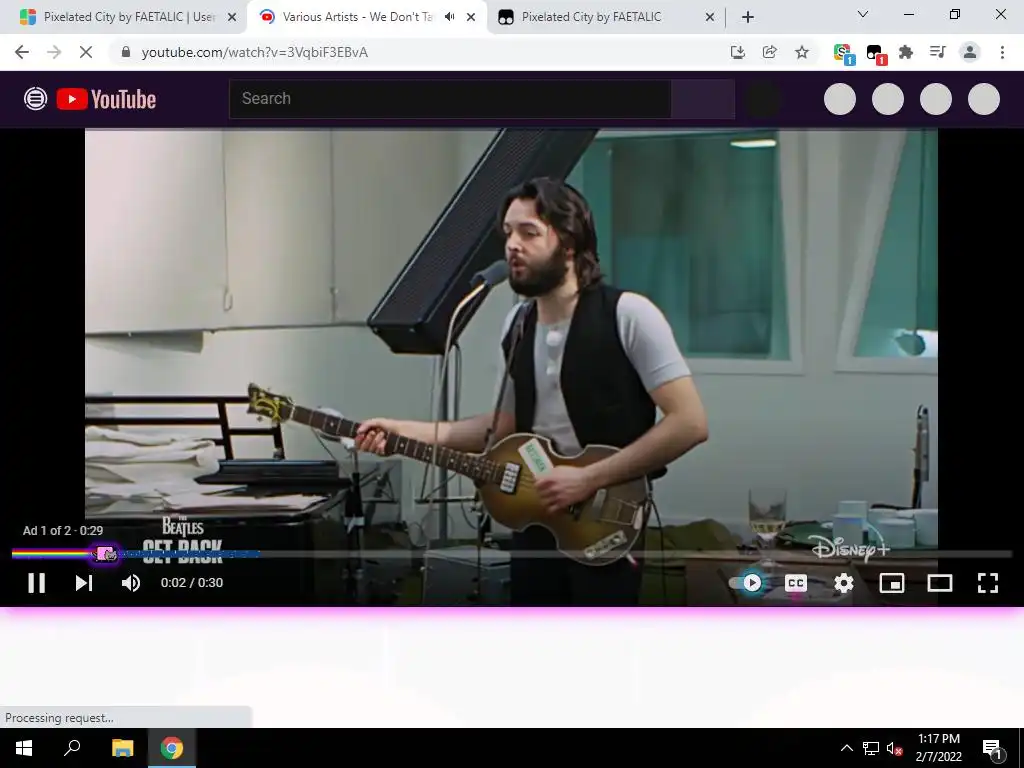Skip to next video
This screenshot has height=768, width=1024.
point(84,583)
